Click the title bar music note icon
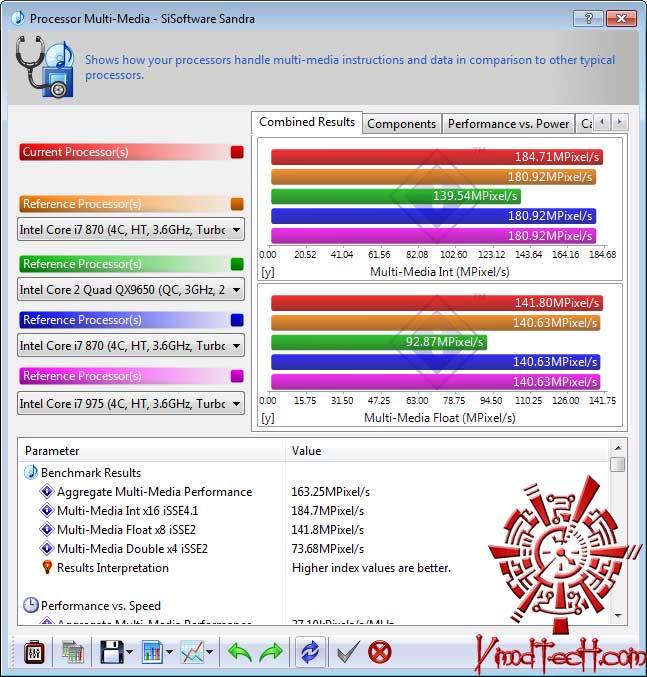Screen dimensions: 647x677 (19, 18)
